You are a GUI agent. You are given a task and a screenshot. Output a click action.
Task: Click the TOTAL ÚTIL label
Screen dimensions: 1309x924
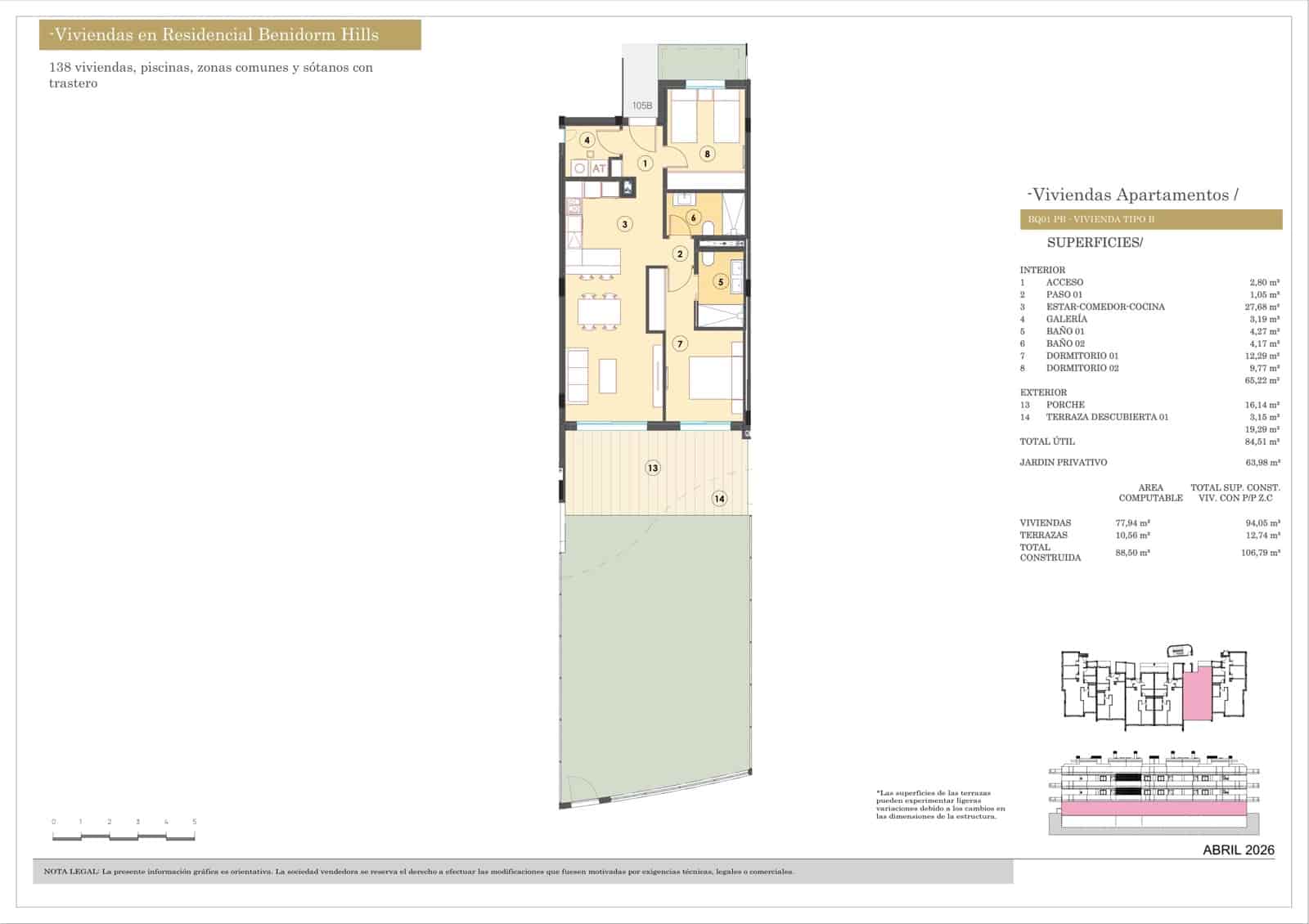click(x=1047, y=442)
